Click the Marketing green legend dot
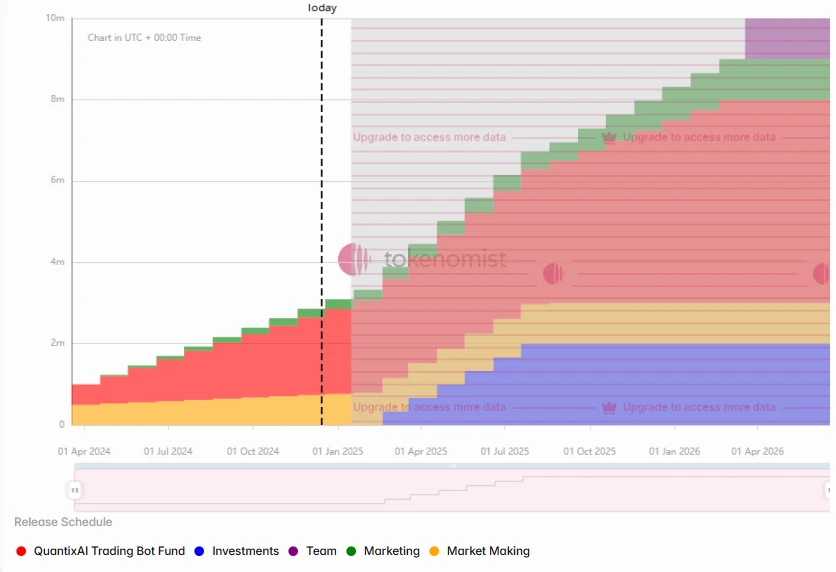The height and width of the screenshot is (572, 836). pyautogui.click(x=351, y=551)
